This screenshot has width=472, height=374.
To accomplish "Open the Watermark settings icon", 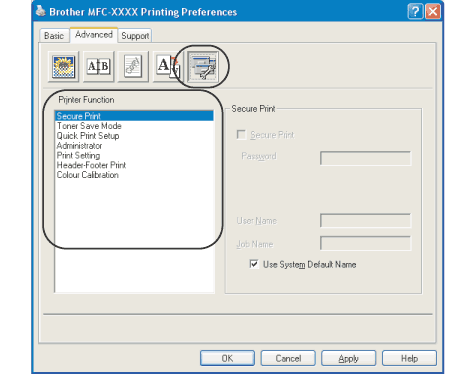I will [x=133, y=66].
